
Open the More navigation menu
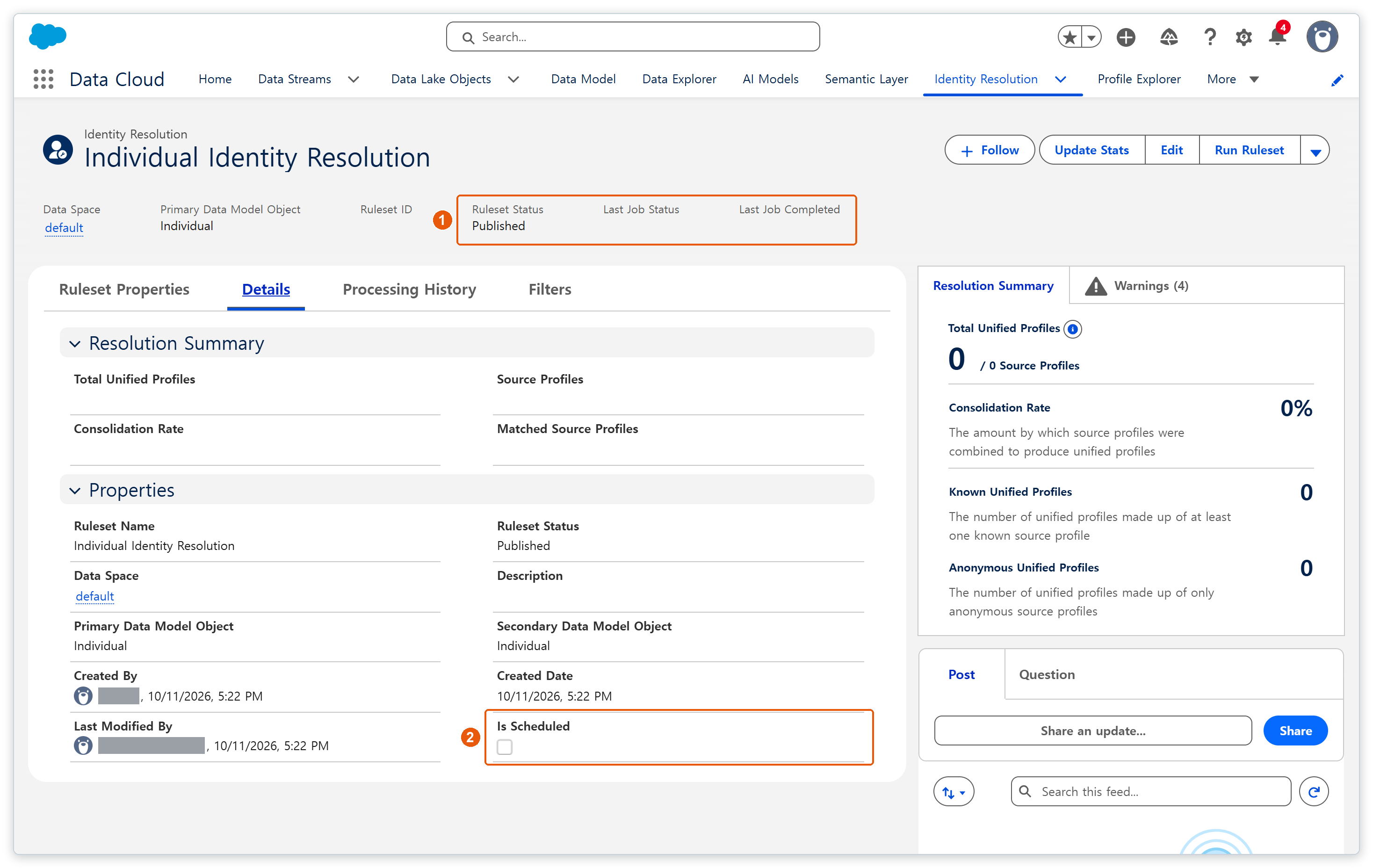1232,80
